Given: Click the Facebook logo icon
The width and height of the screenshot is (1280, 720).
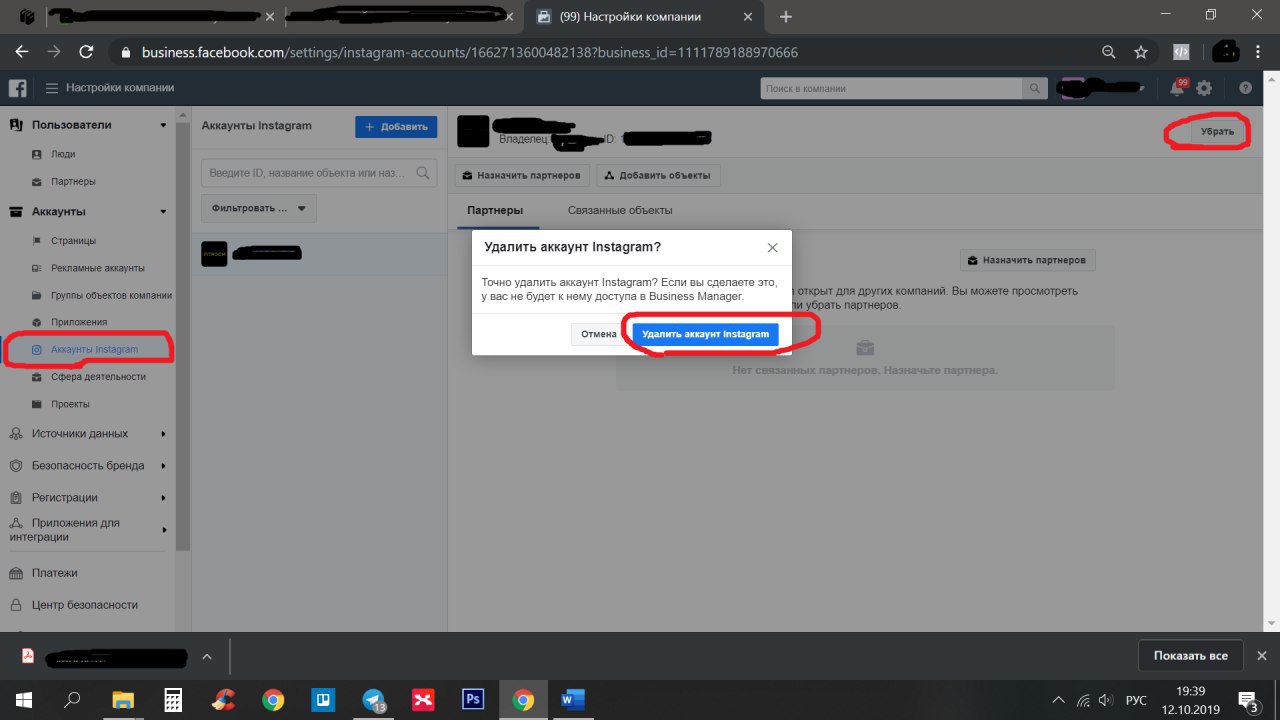Looking at the screenshot, I should [16, 88].
